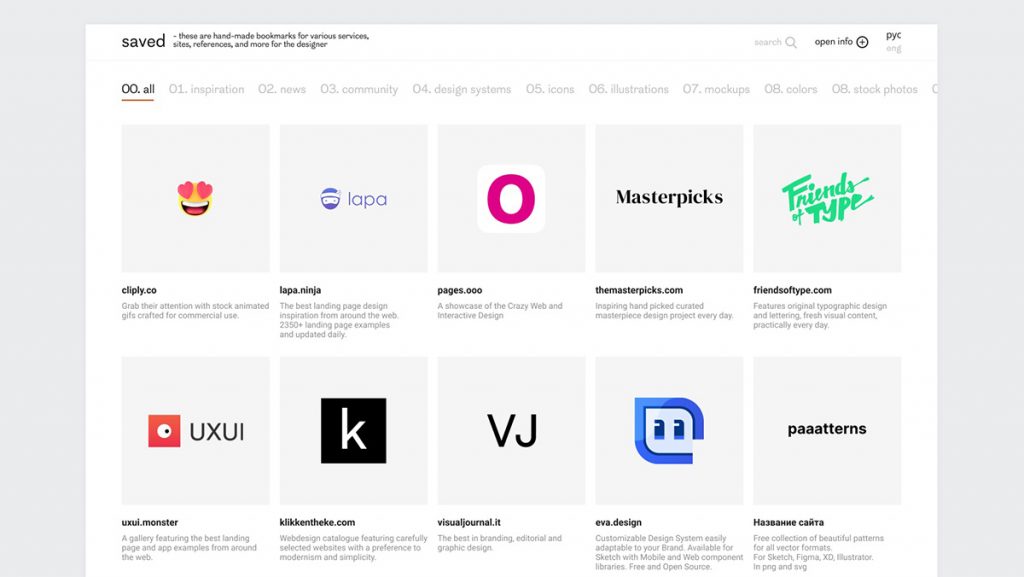Image resolution: width=1024 pixels, height=577 pixels.
Task: Open the 08. colors category
Action: (x=792, y=89)
